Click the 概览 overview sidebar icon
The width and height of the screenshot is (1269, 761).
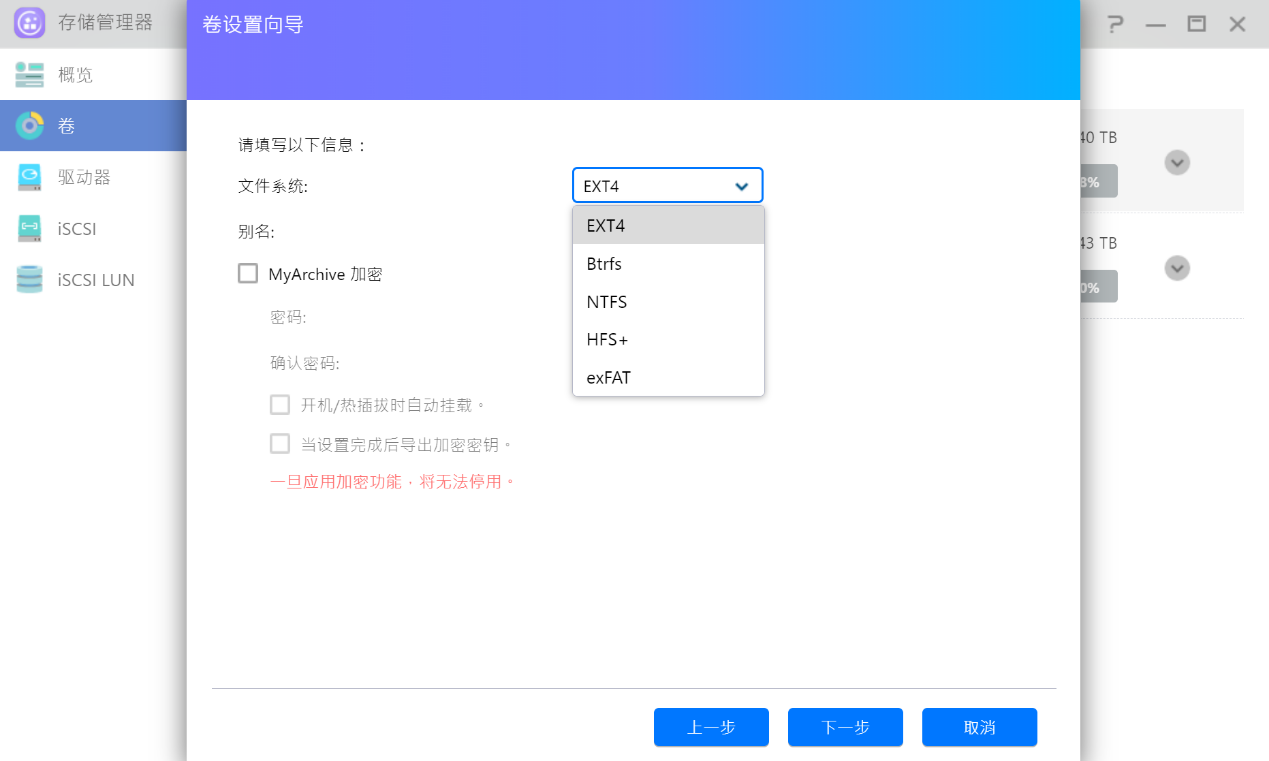(x=29, y=75)
